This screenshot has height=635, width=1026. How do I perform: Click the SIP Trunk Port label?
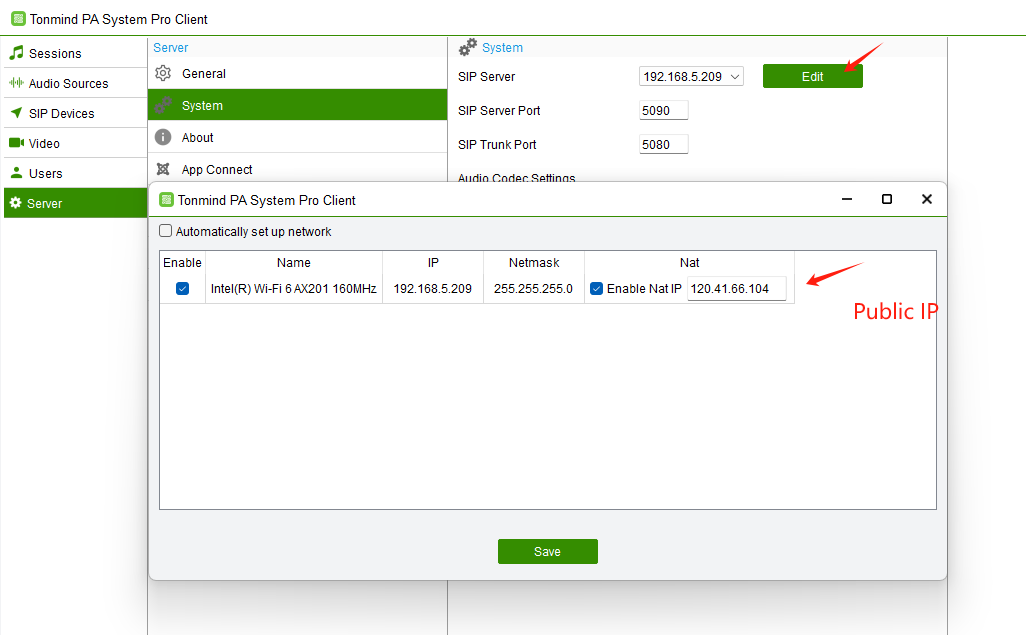(x=497, y=145)
